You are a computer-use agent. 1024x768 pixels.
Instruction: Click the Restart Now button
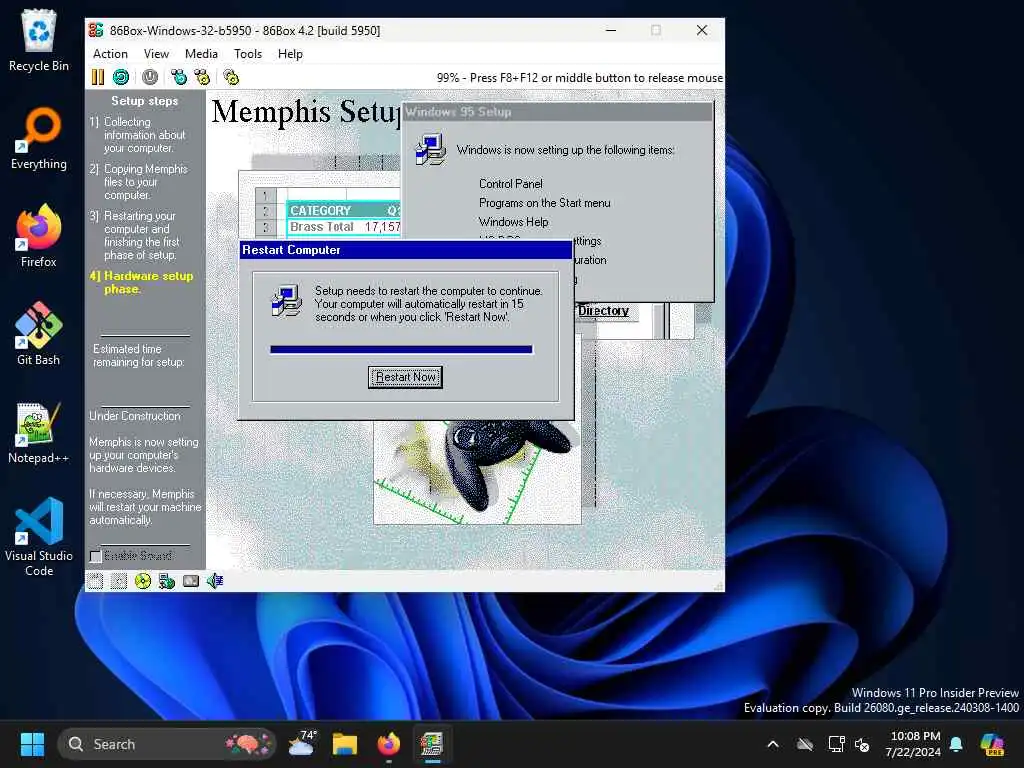(x=405, y=377)
